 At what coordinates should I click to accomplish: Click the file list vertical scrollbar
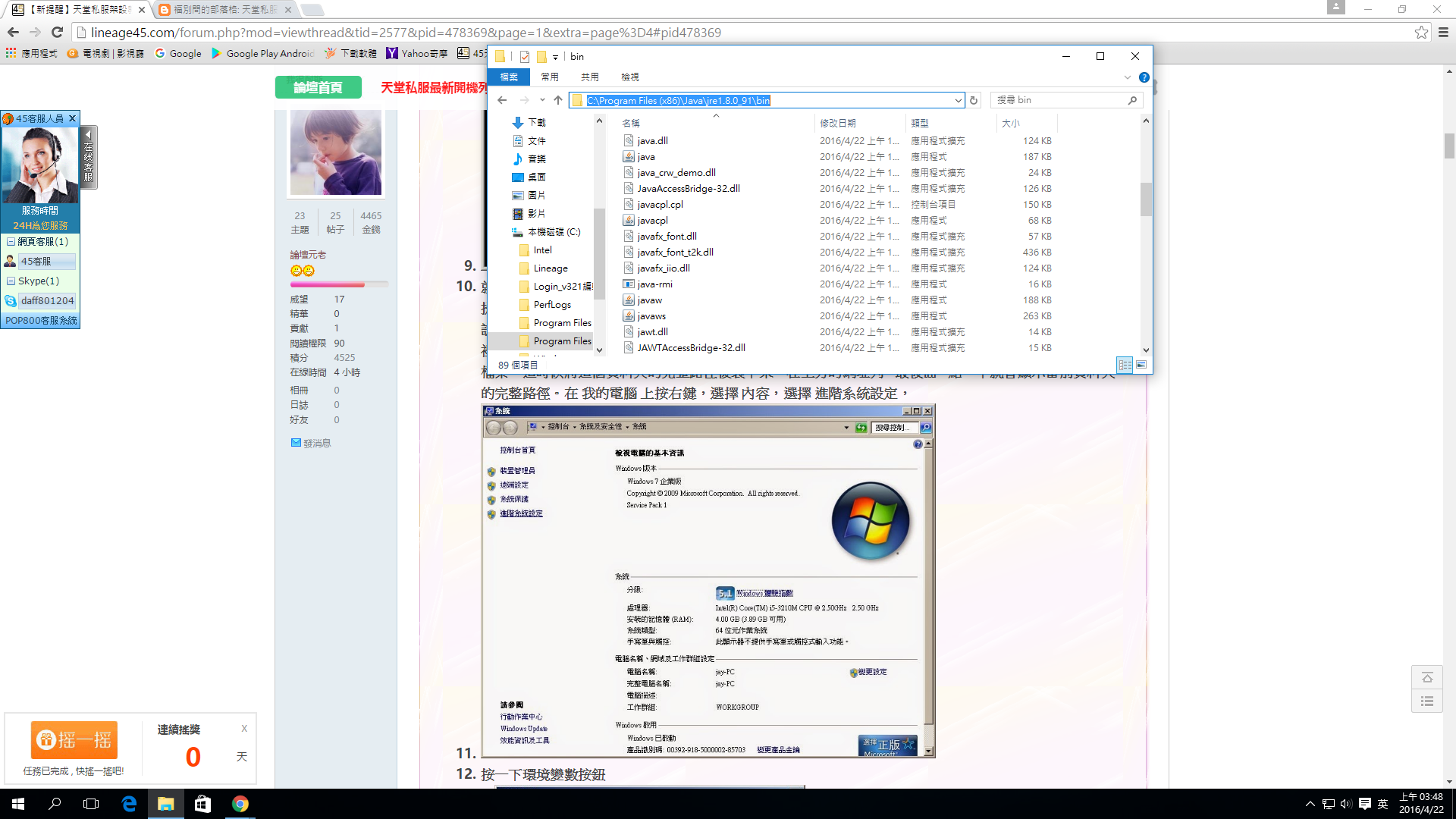[1146, 199]
